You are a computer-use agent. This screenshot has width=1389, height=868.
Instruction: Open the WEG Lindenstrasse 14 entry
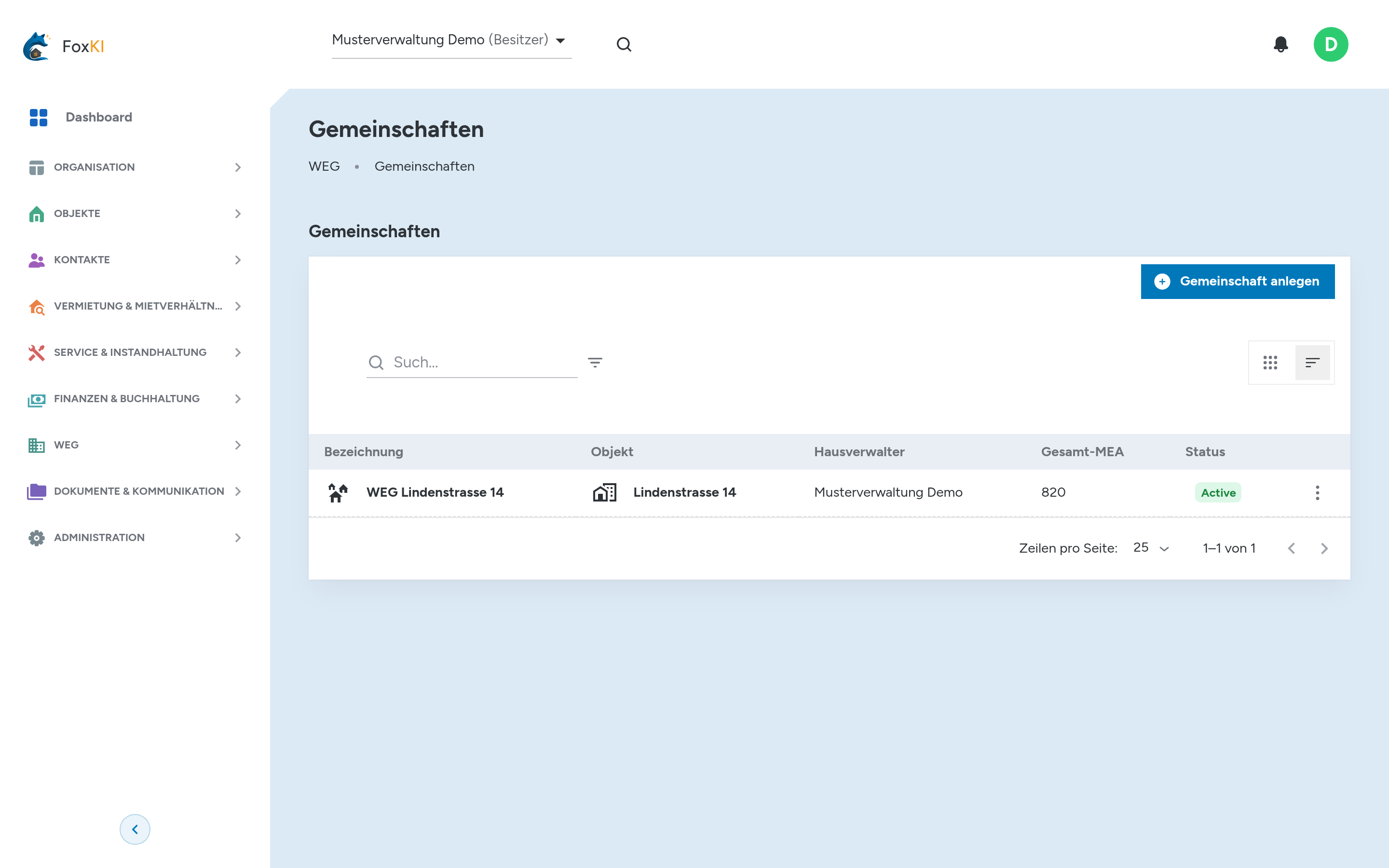click(x=435, y=492)
